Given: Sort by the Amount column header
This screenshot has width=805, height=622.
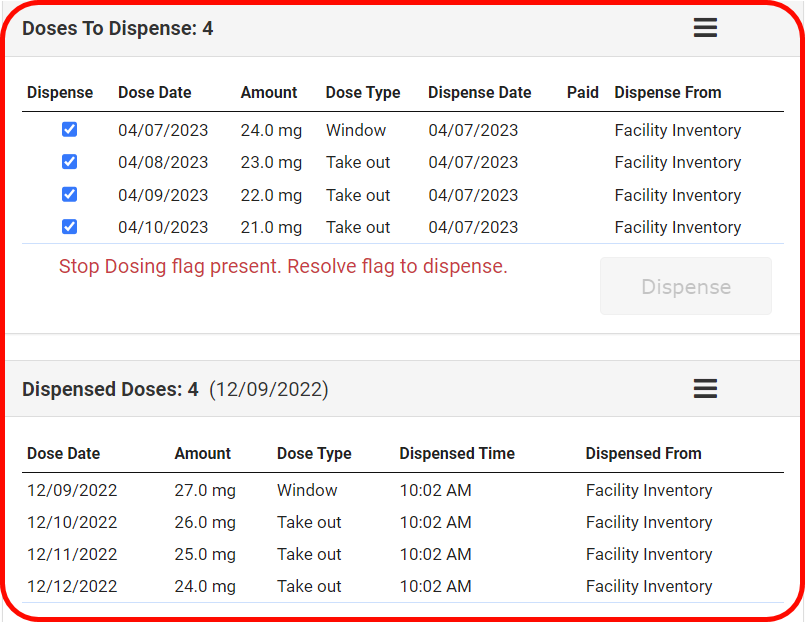Looking at the screenshot, I should (268, 92).
